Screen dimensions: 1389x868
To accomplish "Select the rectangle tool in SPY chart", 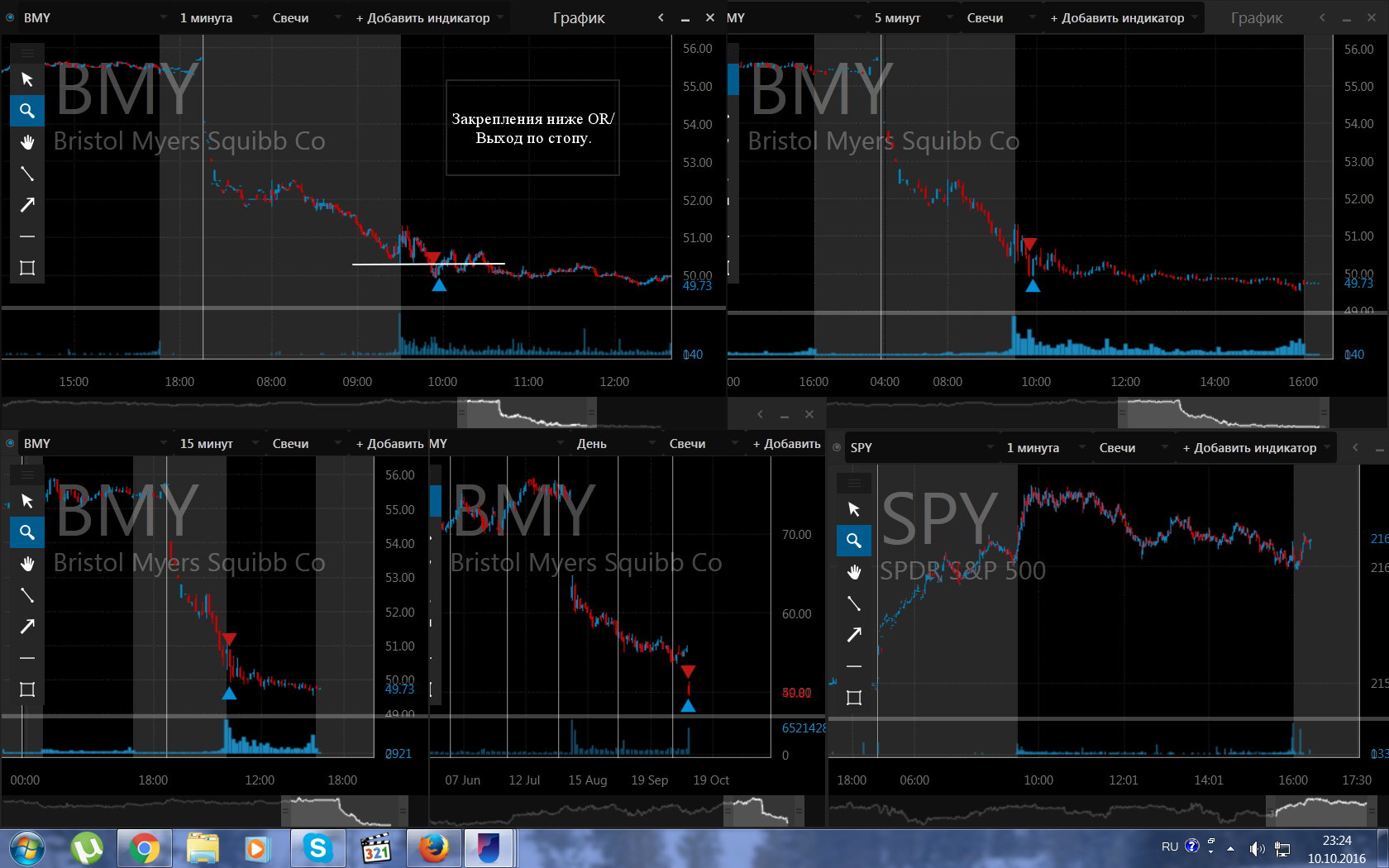I will pos(854,698).
